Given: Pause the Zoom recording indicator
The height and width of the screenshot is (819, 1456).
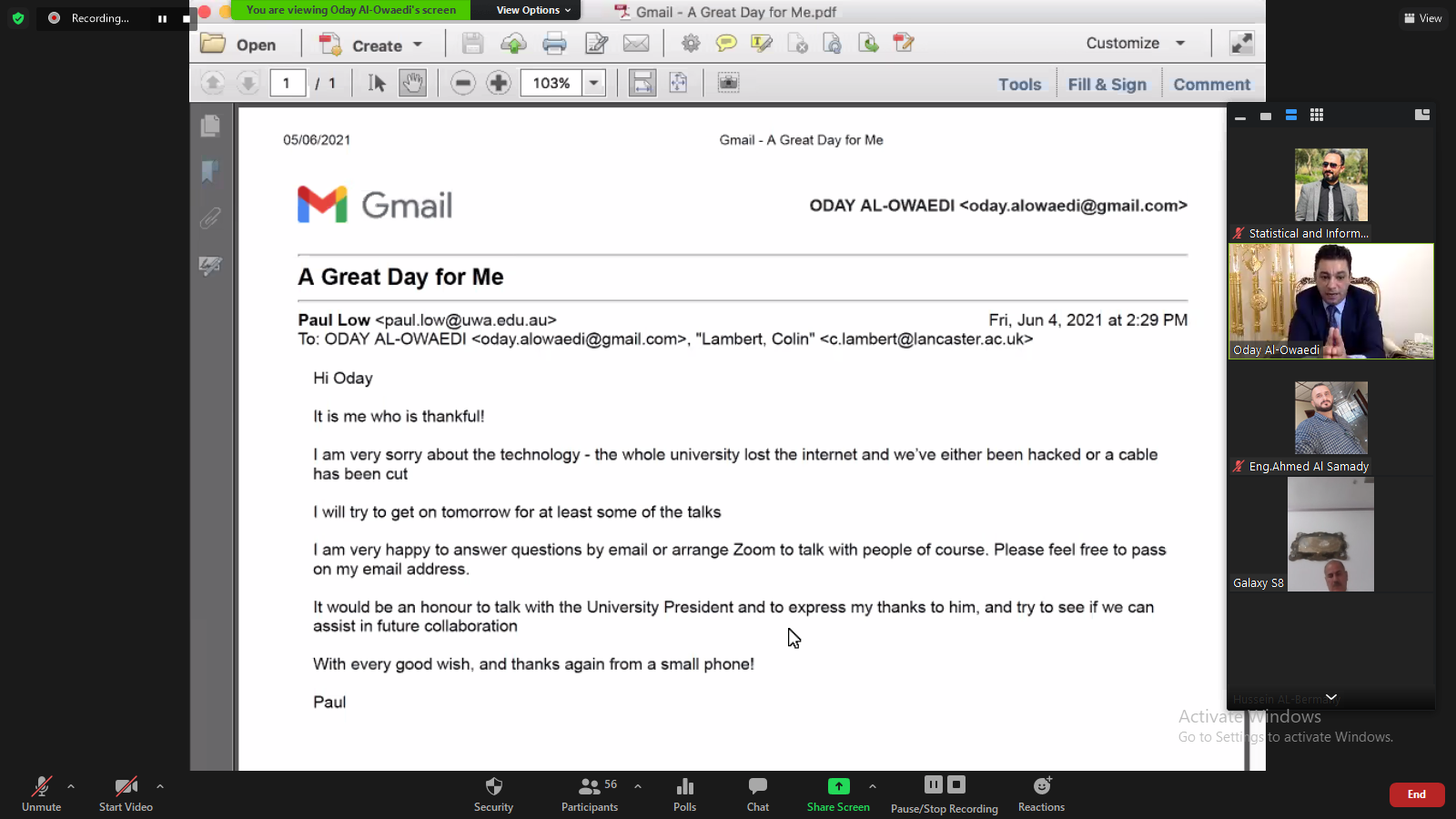Looking at the screenshot, I should [x=162, y=18].
